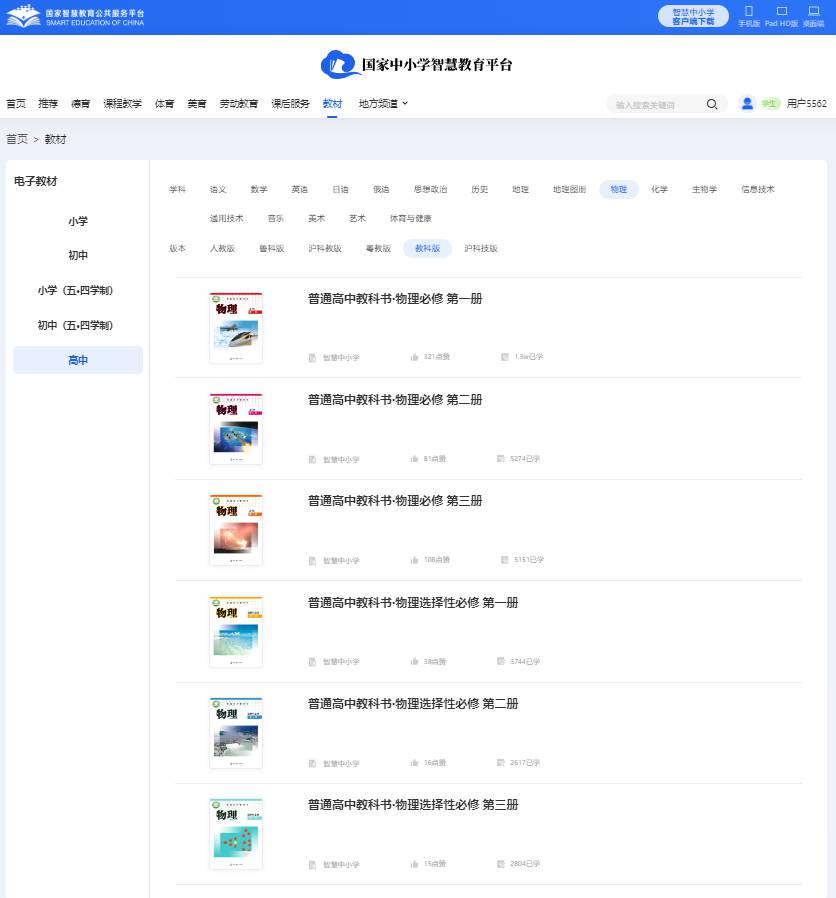Image resolution: width=836 pixels, height=898 pixels.
Task: Open the 手机版 phone icon
Action: pyautogui.click(x=749, y=12)
